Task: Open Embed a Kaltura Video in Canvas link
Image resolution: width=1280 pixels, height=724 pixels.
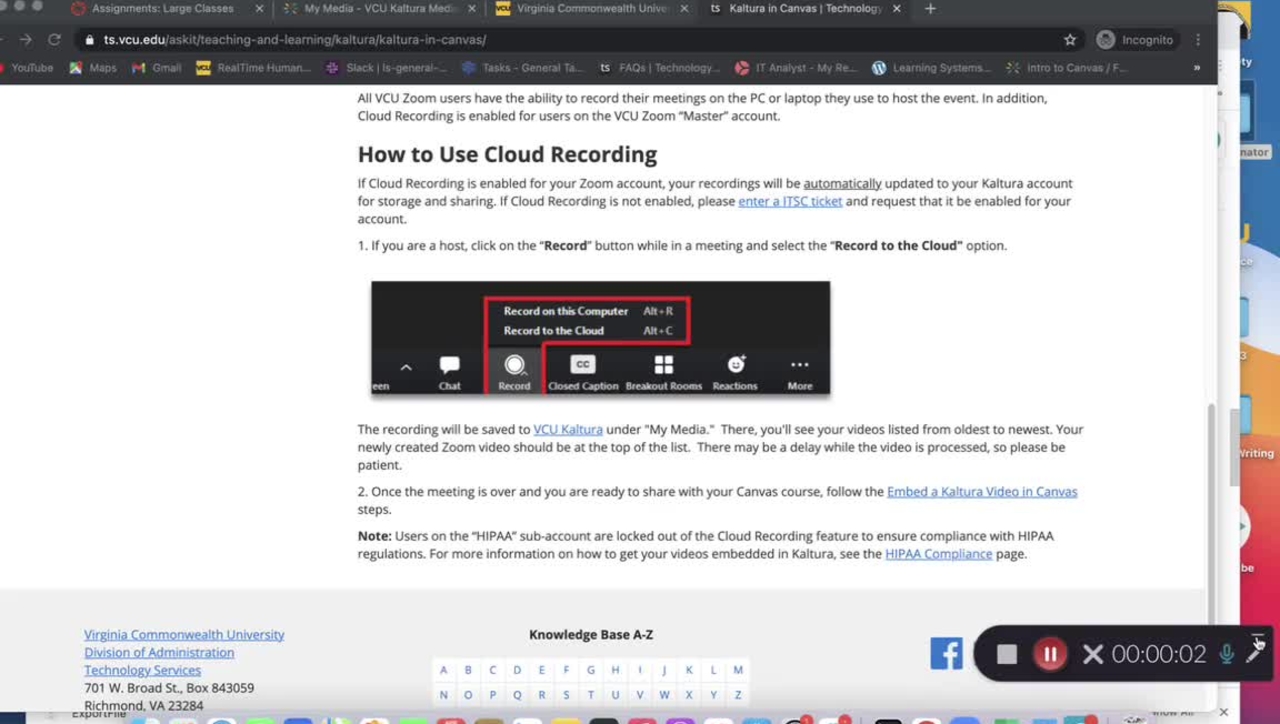Action: point(982,491)
